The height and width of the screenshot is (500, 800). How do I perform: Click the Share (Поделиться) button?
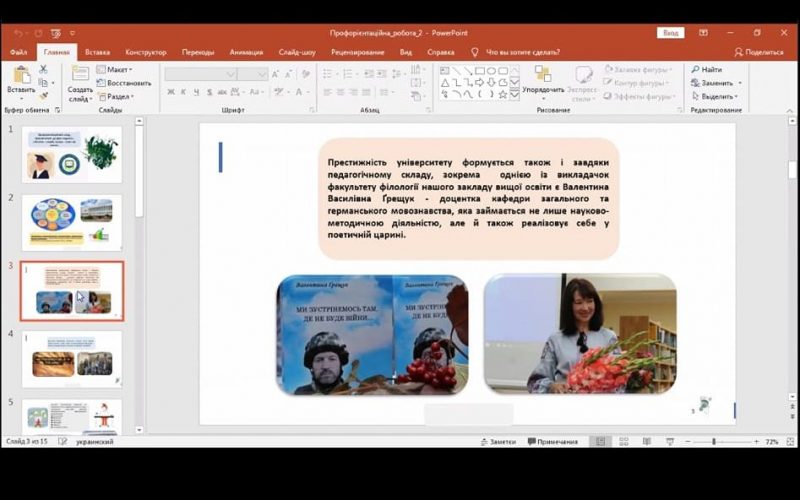coord(759,52)
